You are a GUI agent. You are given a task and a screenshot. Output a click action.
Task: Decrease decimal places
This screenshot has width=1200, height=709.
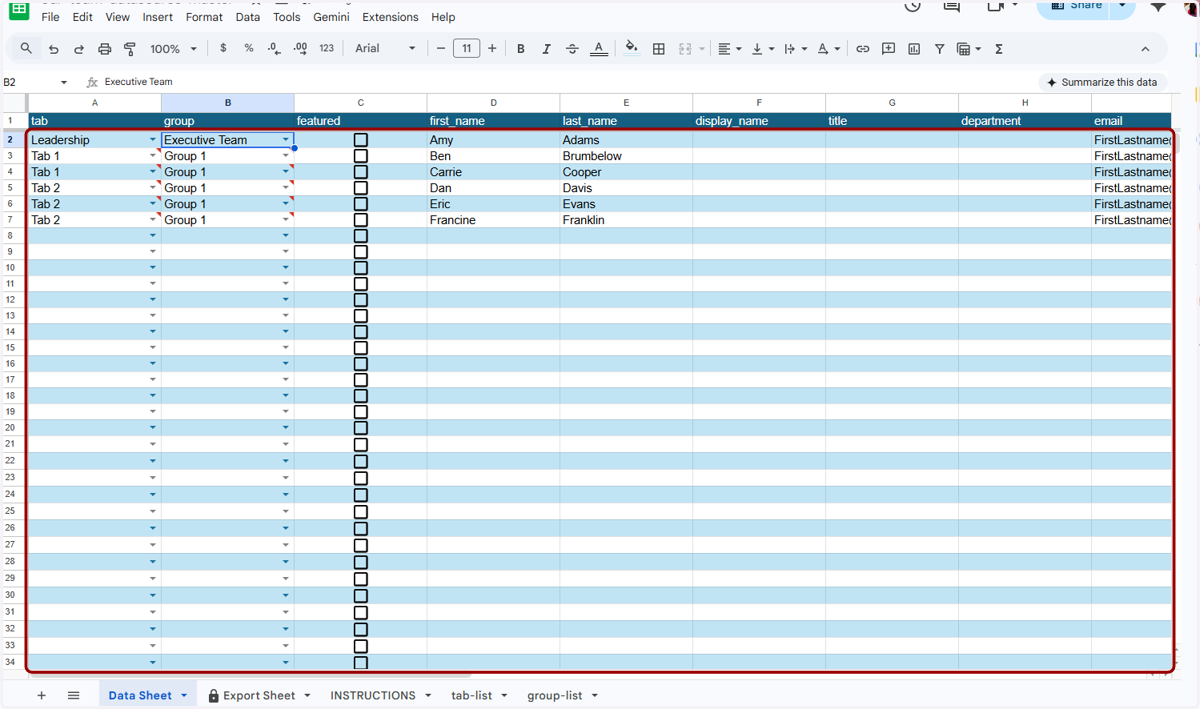(274, 48)
